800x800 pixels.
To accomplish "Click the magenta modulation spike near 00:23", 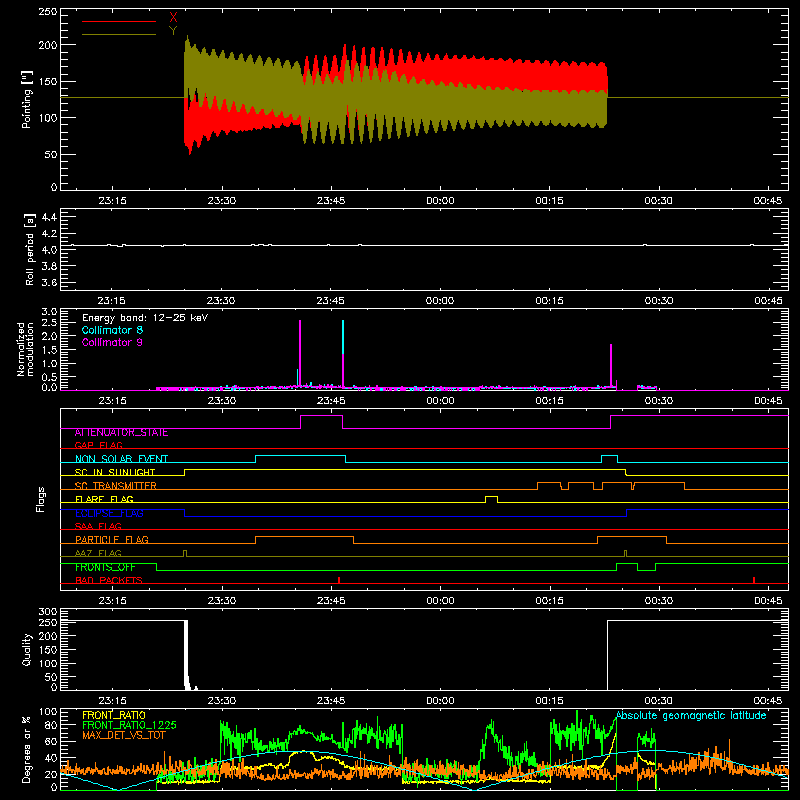I will [x=611, y=366].
